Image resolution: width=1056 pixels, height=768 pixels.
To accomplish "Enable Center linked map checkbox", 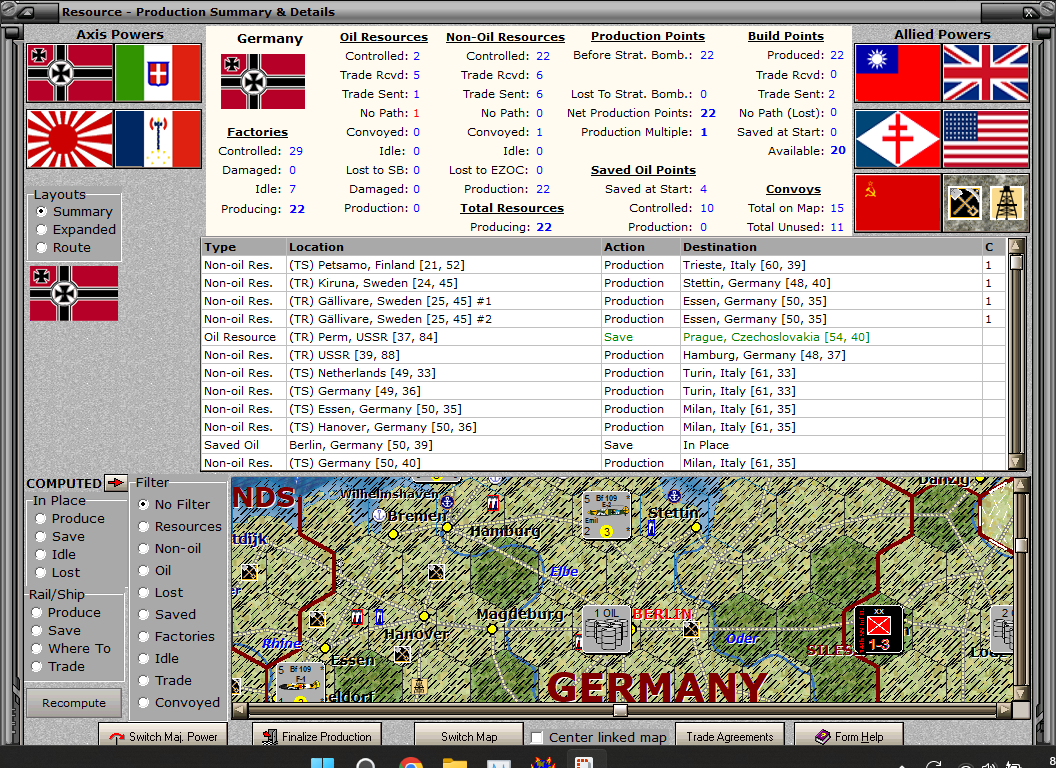I will pos(537,738).
